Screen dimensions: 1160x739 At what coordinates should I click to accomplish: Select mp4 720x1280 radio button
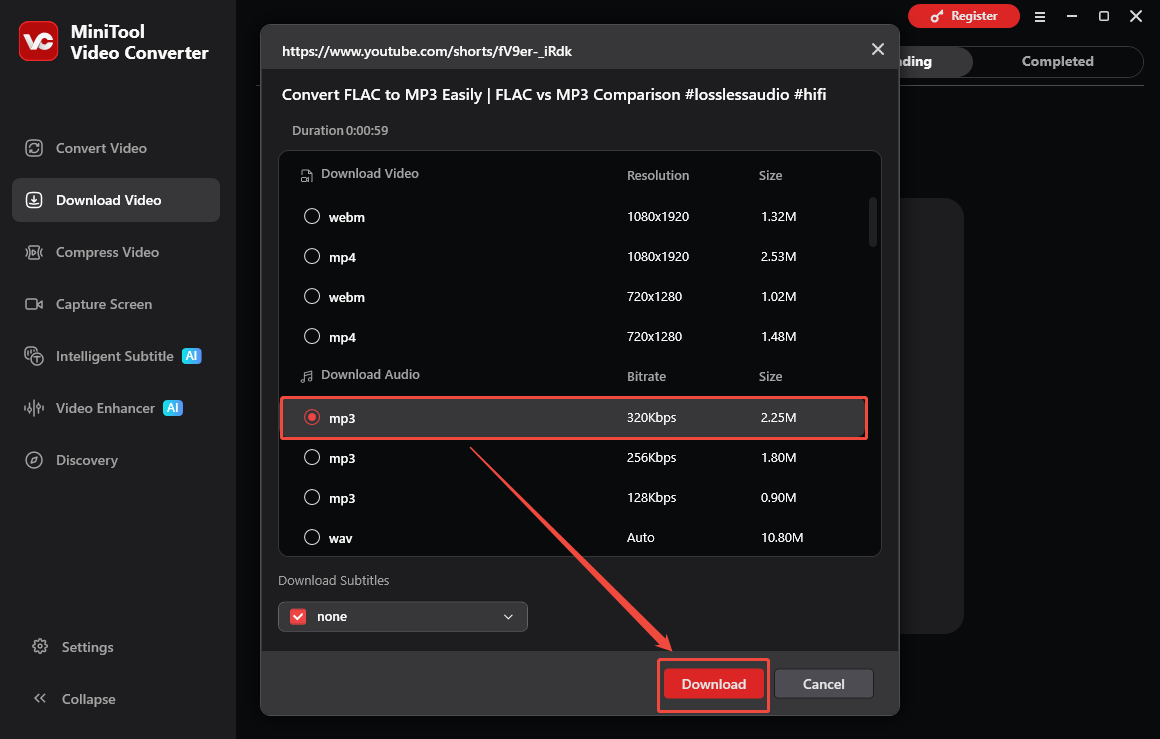point(312,336)
